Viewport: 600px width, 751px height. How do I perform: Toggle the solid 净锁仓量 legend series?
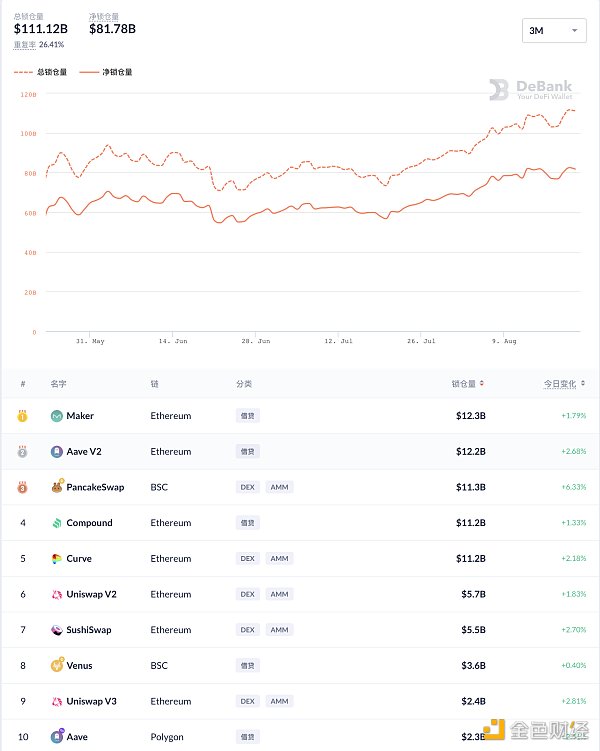pyautogui.click(x=106, y=72)
